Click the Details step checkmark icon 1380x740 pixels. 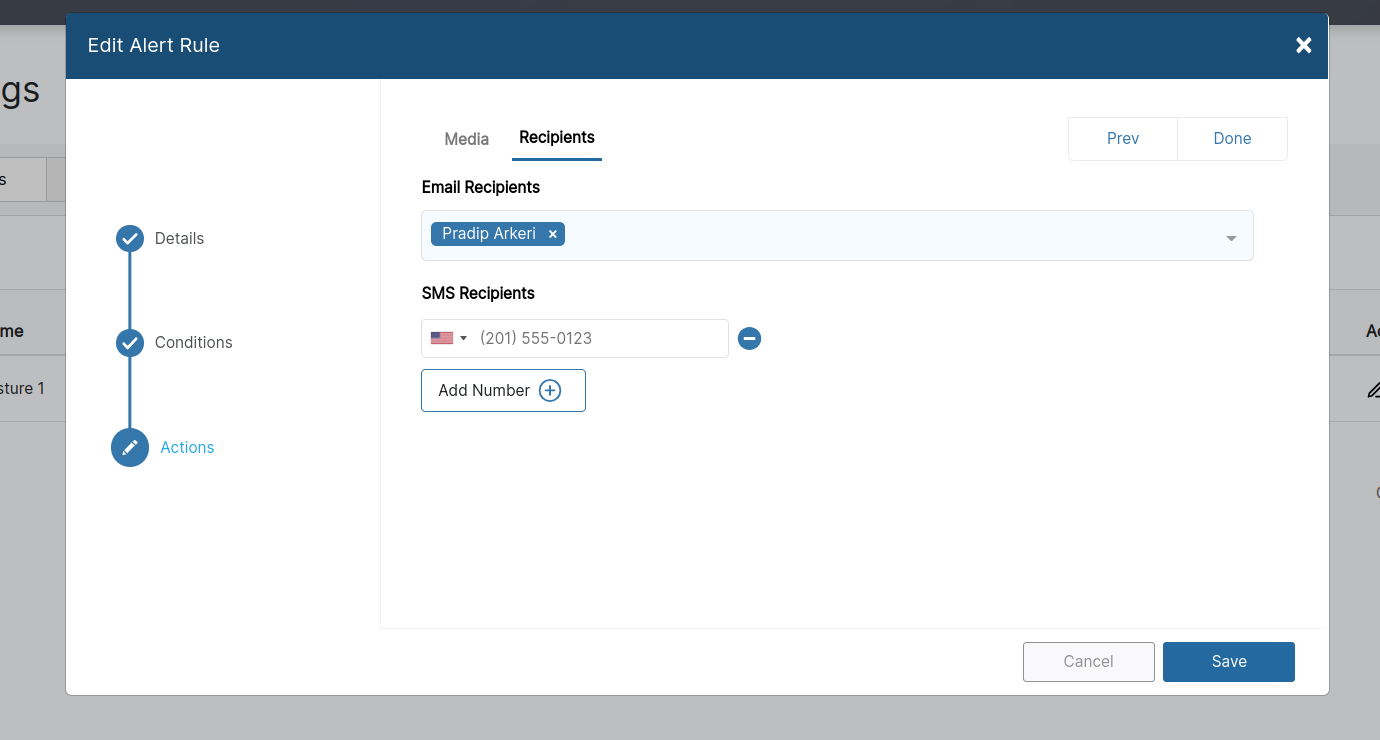click(129, 238)
